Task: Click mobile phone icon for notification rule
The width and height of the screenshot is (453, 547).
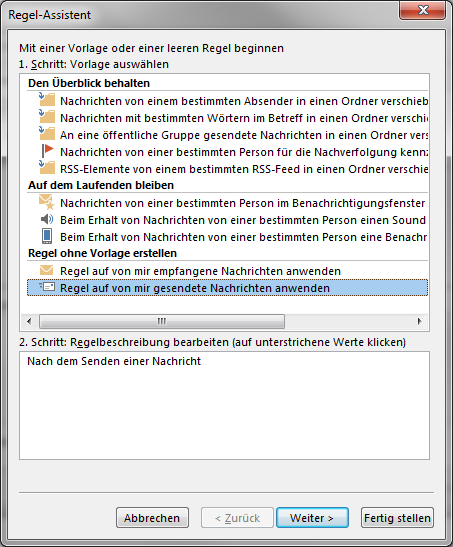Action: (x=47, y=236)
